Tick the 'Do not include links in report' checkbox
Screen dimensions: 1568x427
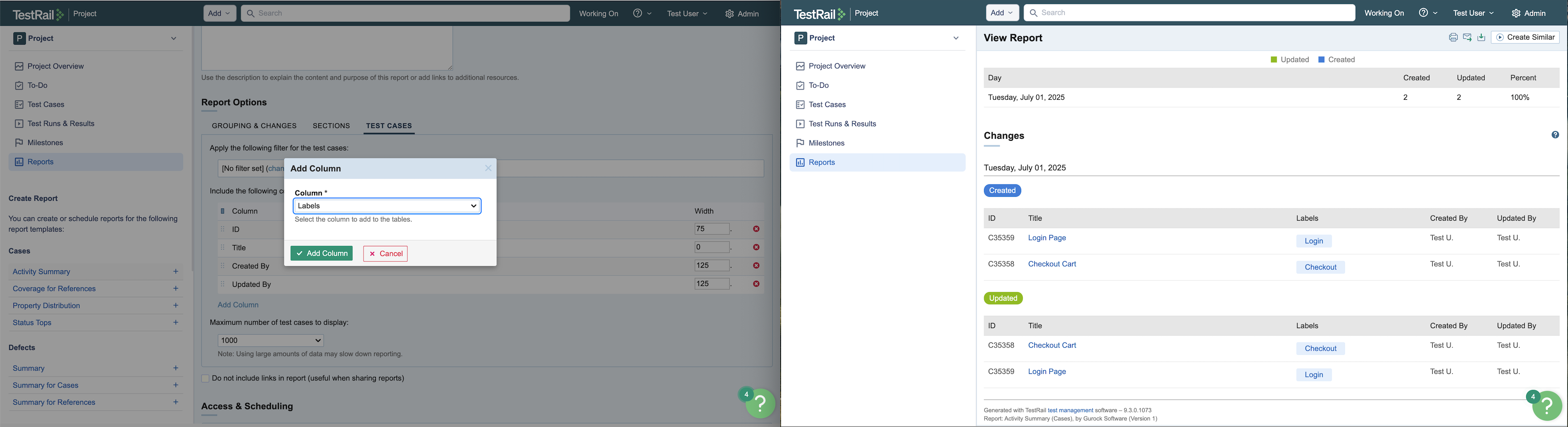[205, 378]
